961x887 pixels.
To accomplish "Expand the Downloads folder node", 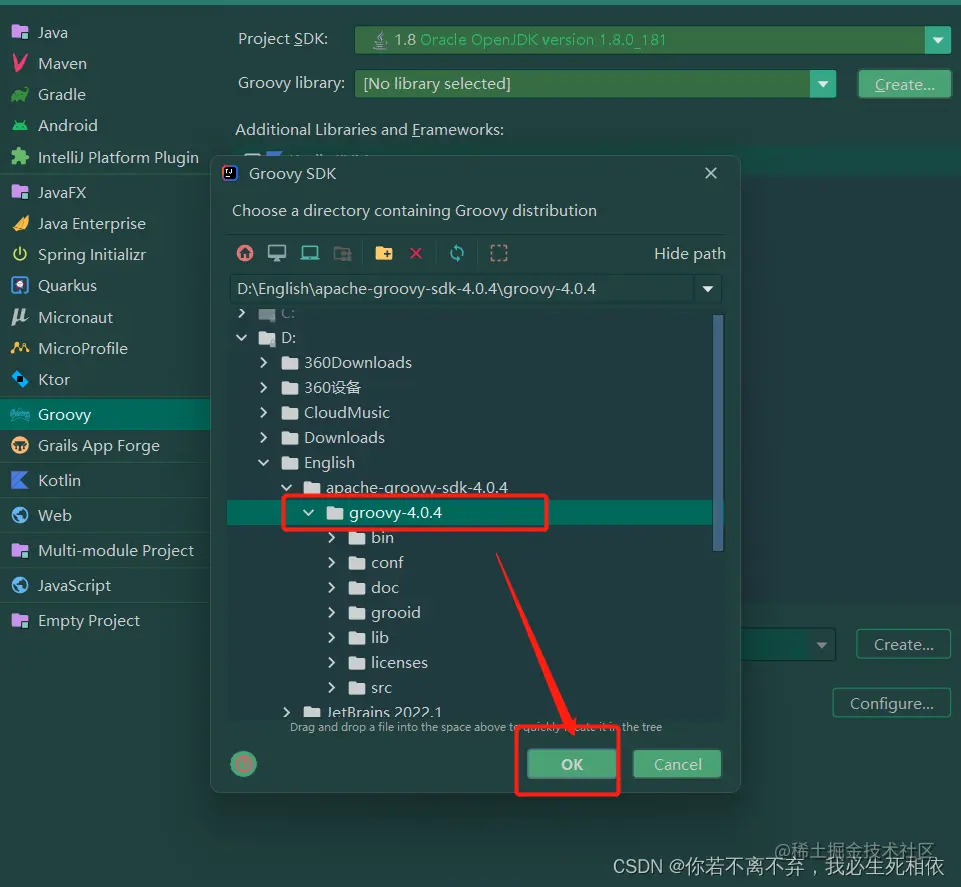I will pos(264,438).
